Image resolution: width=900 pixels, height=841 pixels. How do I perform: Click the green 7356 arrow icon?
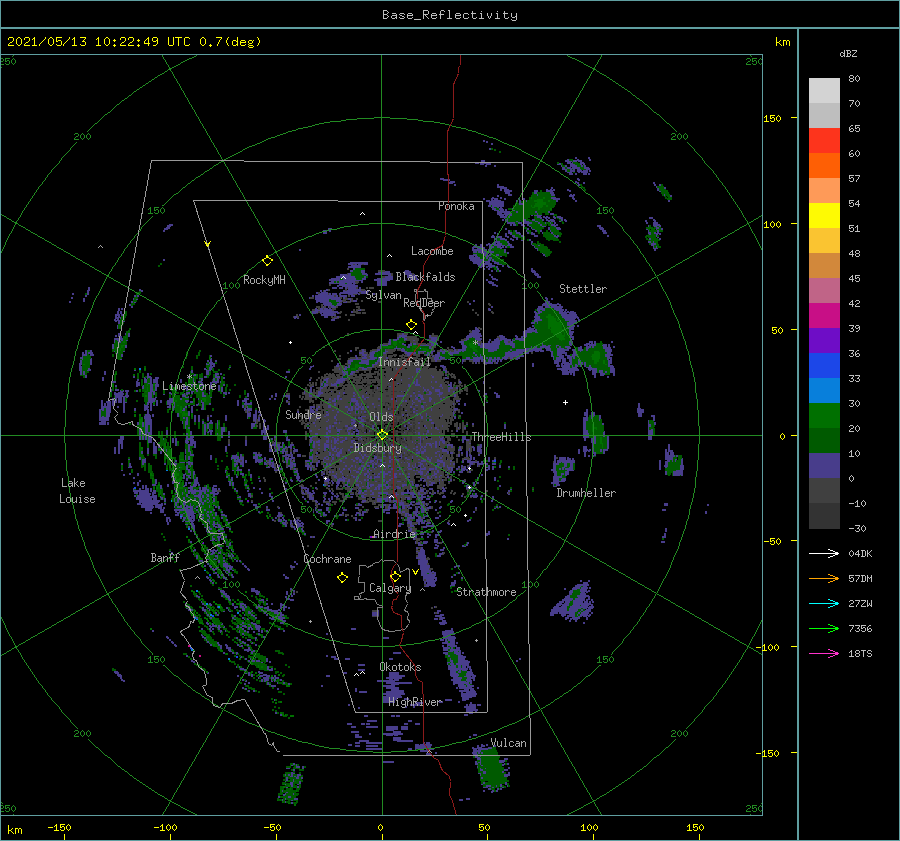click(824, 629)
